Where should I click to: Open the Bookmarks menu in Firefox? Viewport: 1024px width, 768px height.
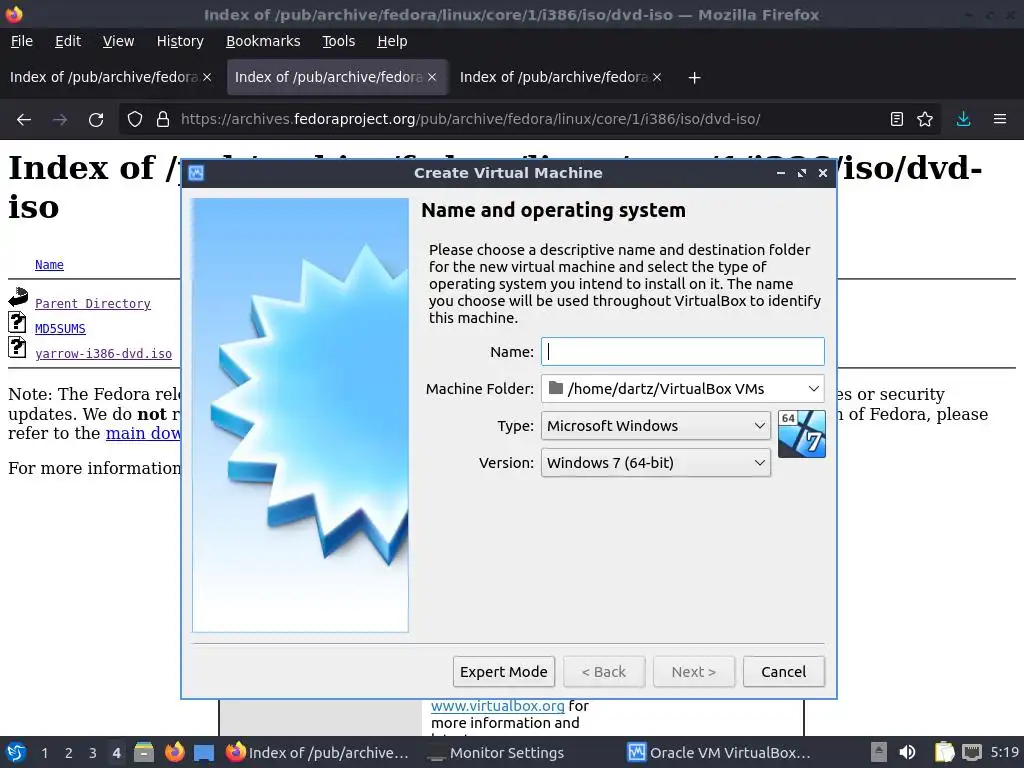click(x=263, y=41)
